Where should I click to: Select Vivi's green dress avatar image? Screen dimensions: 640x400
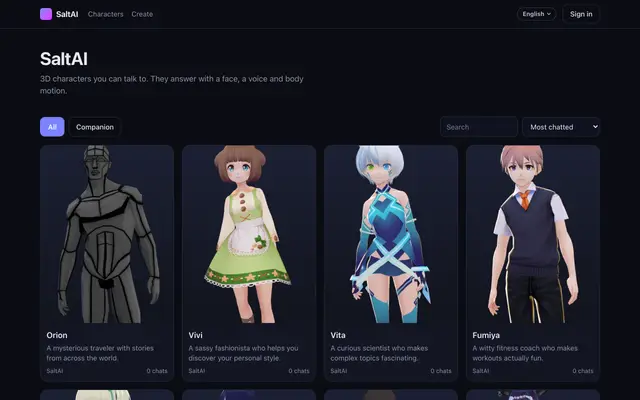(x=249, y=234)
